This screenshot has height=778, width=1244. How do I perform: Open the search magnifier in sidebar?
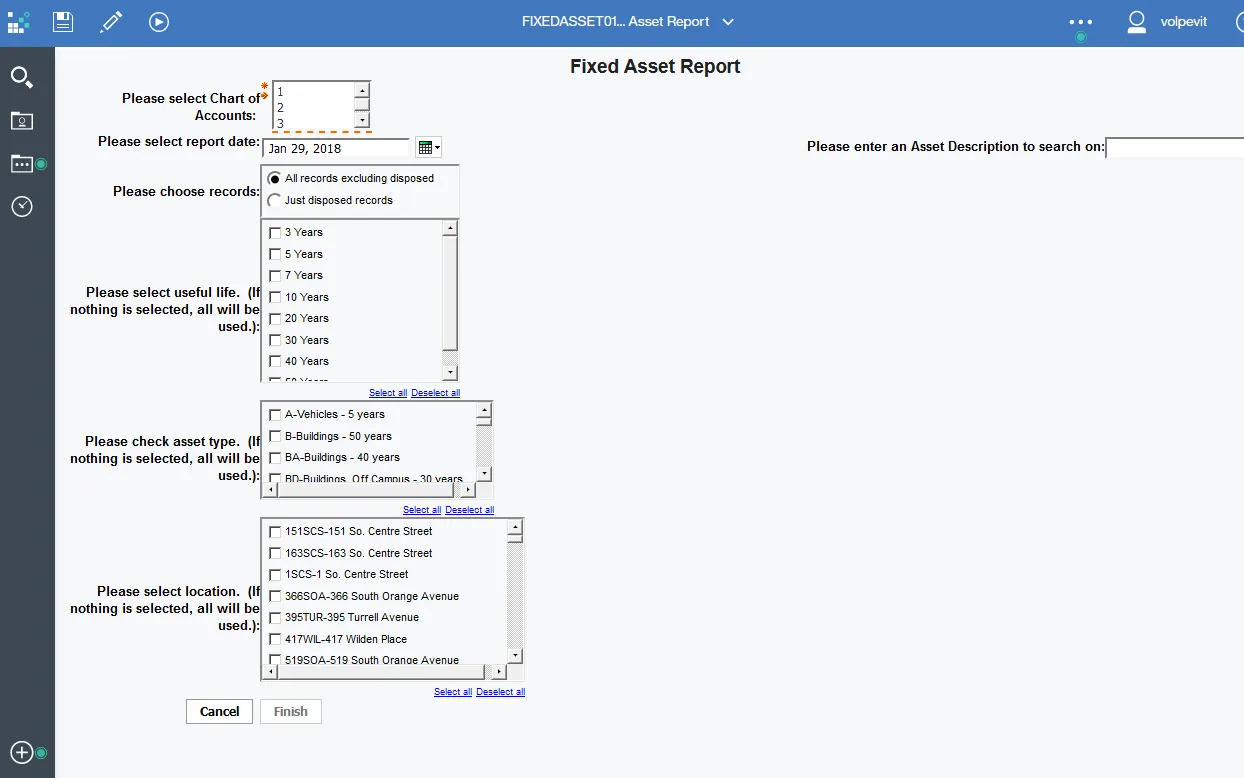pyautogui.click(x=22, y=77)
